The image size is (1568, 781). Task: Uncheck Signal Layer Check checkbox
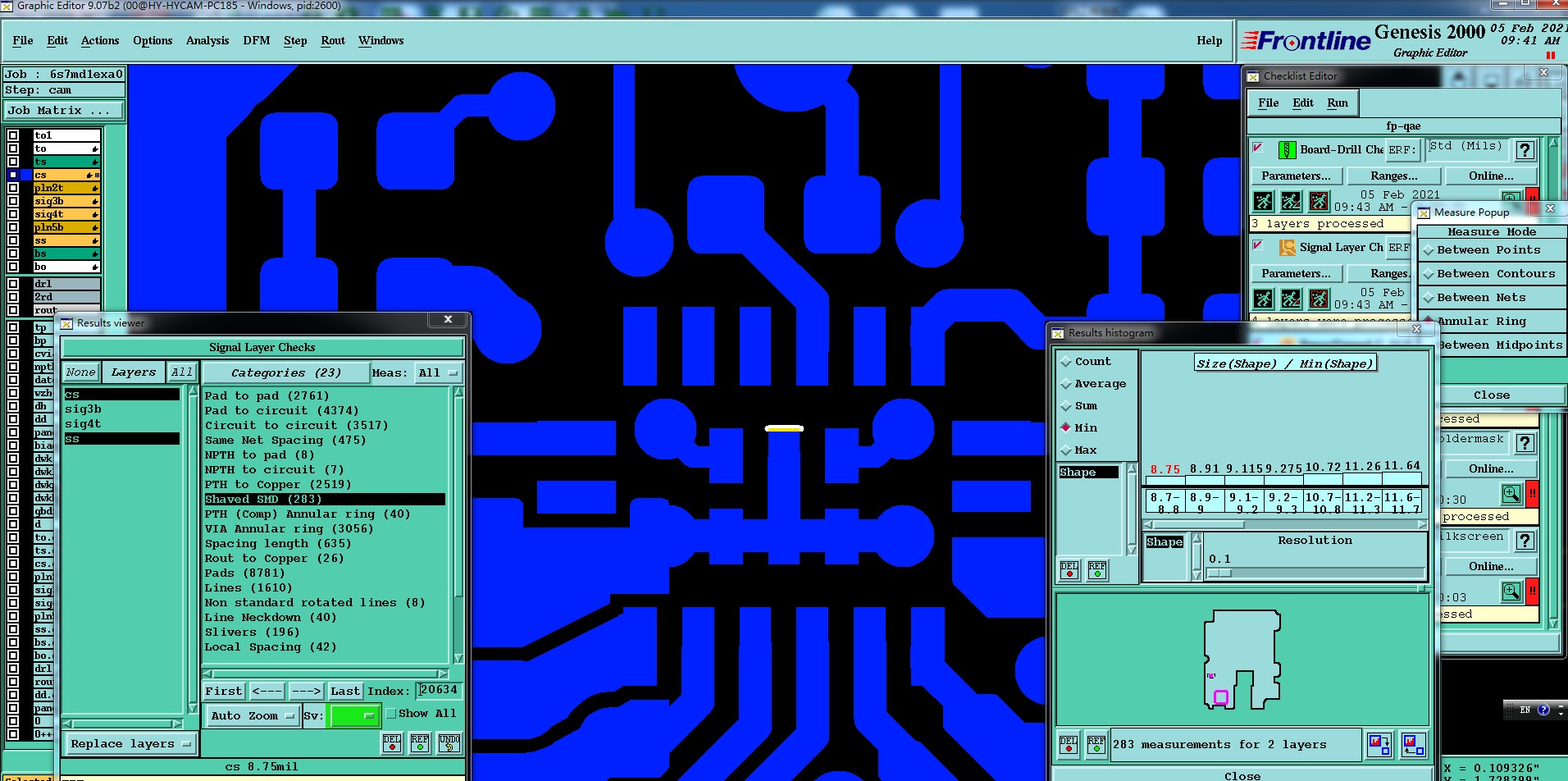click(x=1257, y=245)
